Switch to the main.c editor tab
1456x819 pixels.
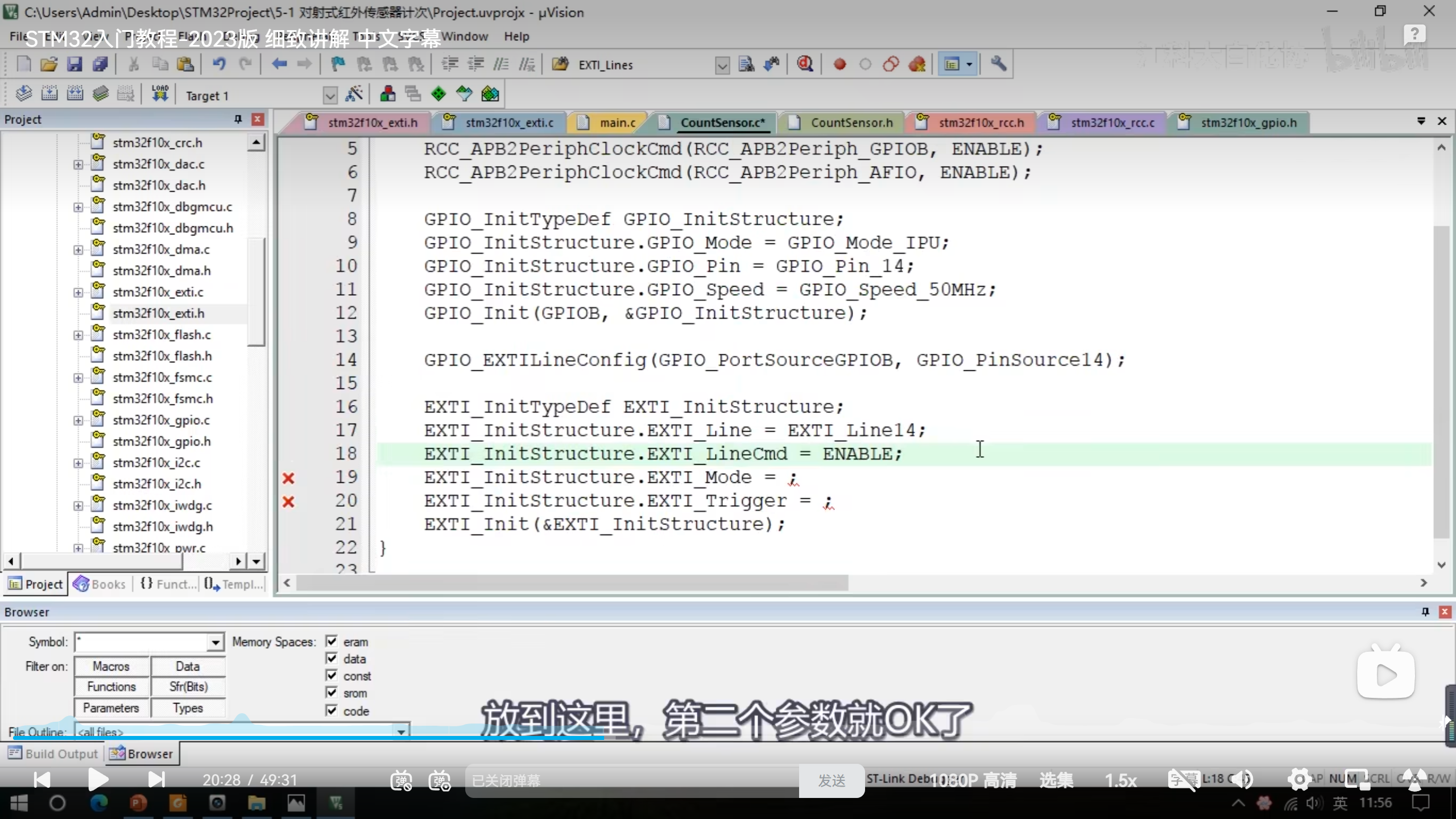pos(617,123)
